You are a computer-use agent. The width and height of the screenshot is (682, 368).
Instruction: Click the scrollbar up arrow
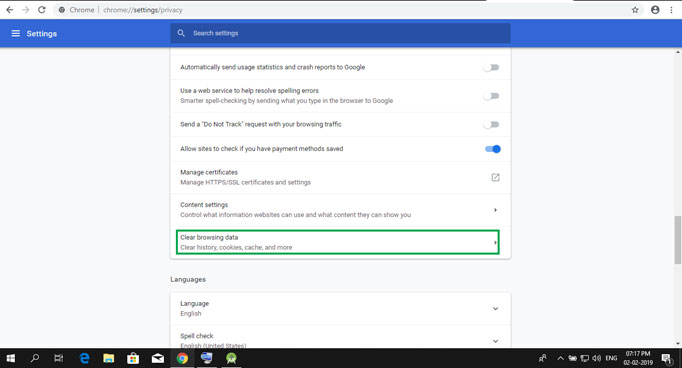(678, 52)
